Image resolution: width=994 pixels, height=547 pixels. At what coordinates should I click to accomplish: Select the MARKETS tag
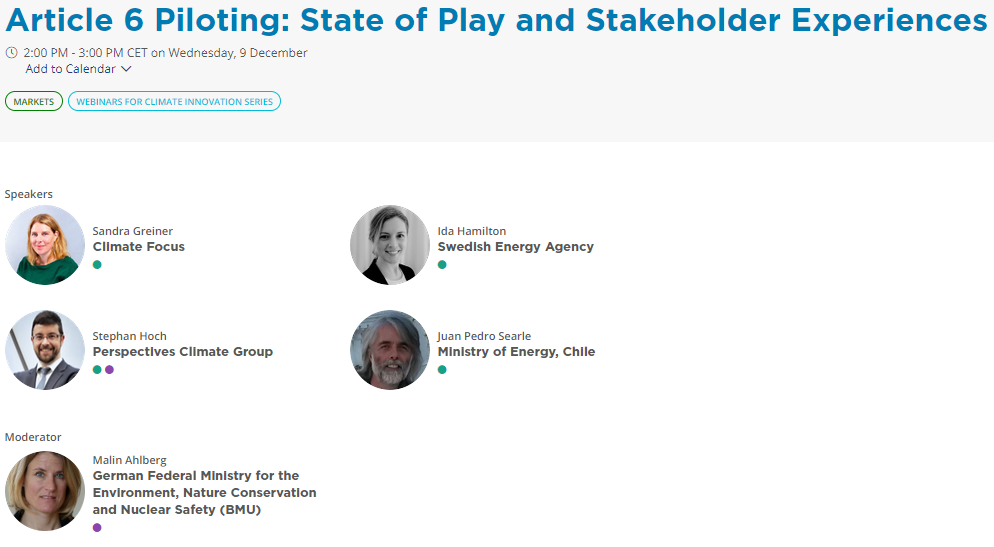(34, 101)
